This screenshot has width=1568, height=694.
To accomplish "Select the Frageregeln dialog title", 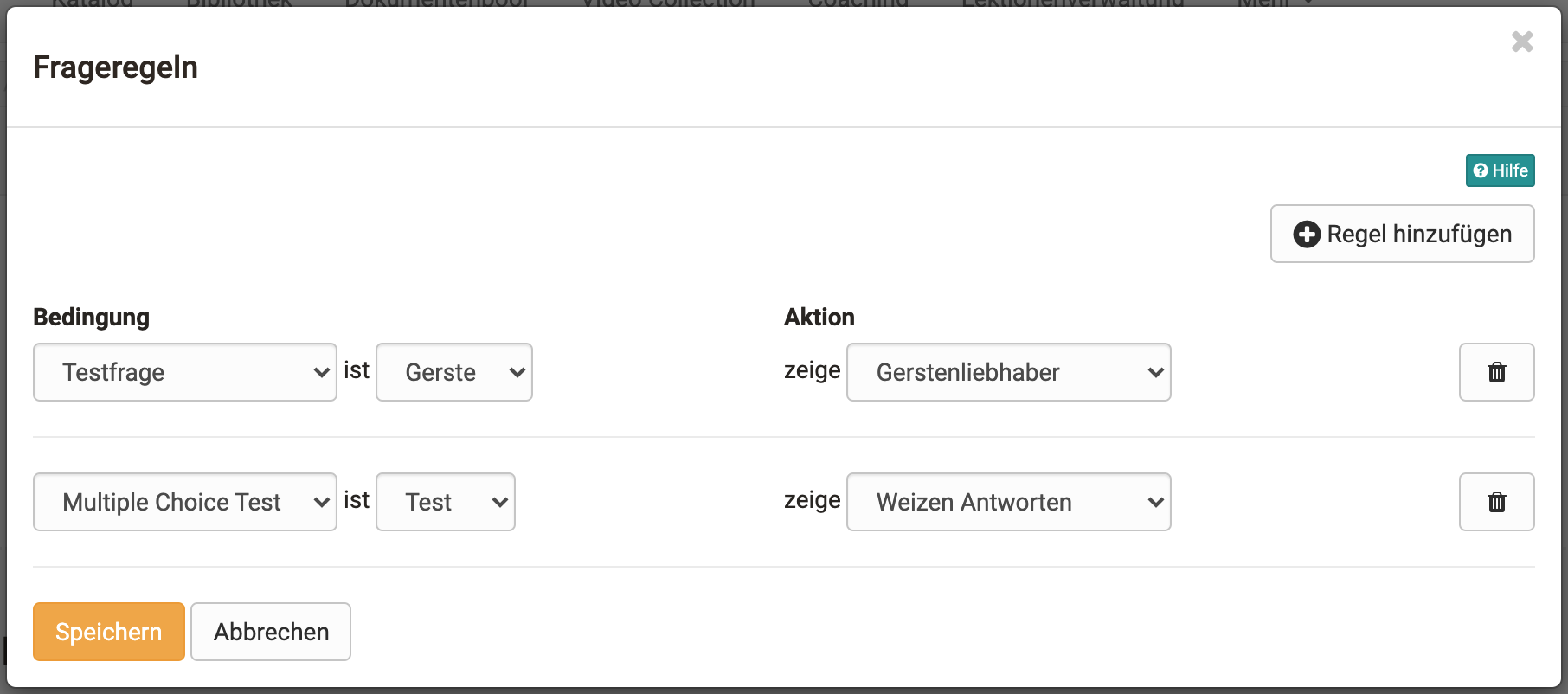I will tap(116, 67).
